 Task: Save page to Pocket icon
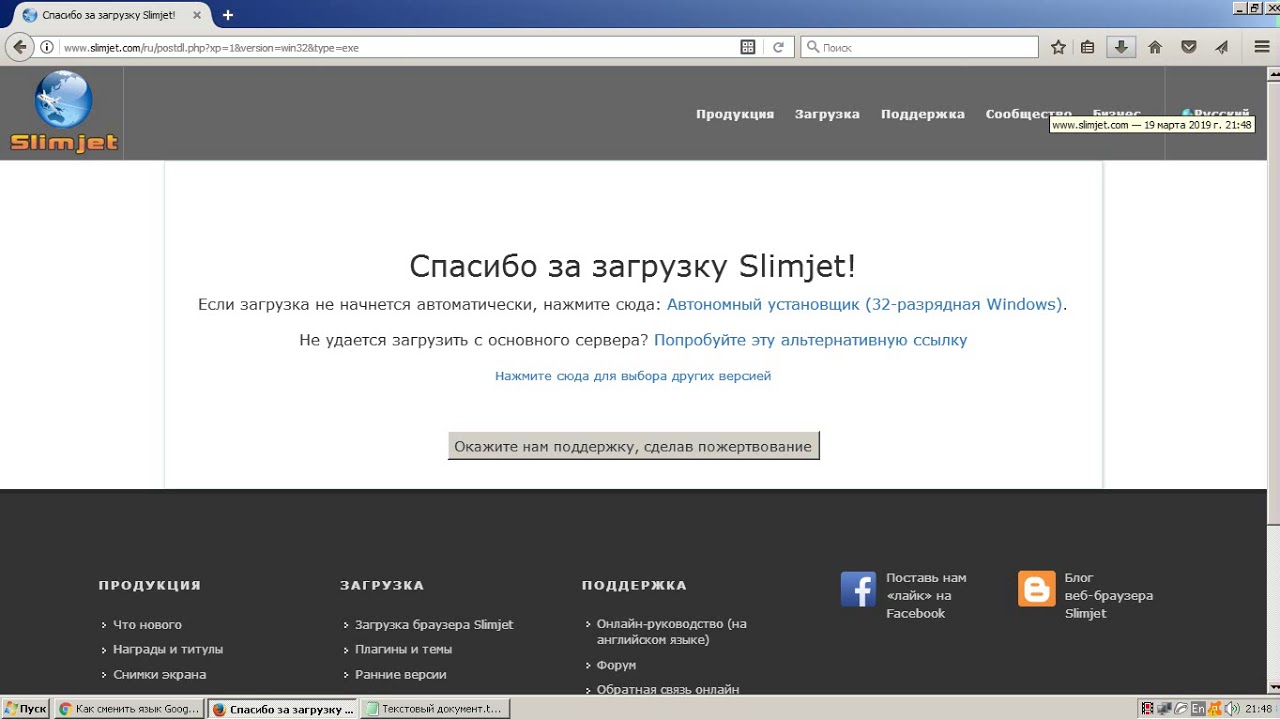pos(1188,47)
